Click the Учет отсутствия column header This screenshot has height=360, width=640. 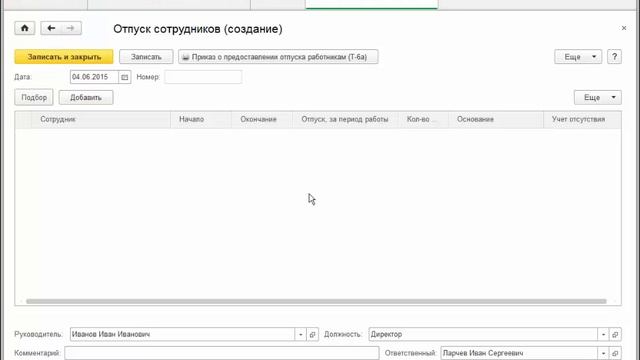pos(582,120)
